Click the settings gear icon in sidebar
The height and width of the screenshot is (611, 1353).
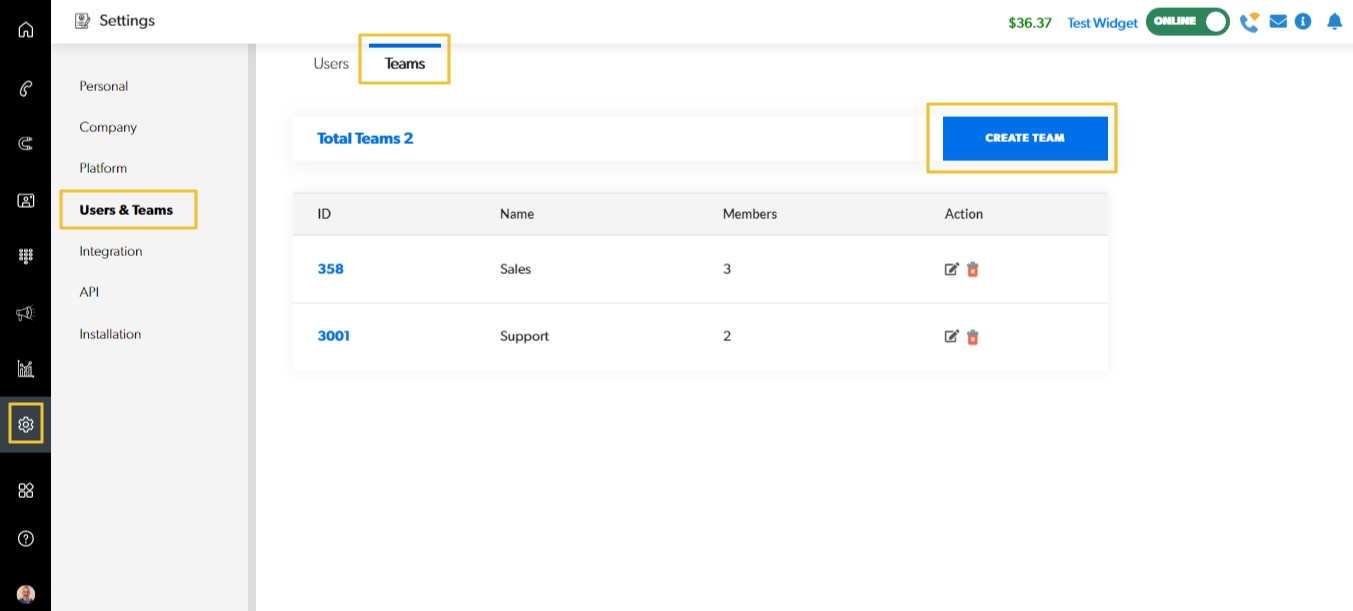coord(26,424)
